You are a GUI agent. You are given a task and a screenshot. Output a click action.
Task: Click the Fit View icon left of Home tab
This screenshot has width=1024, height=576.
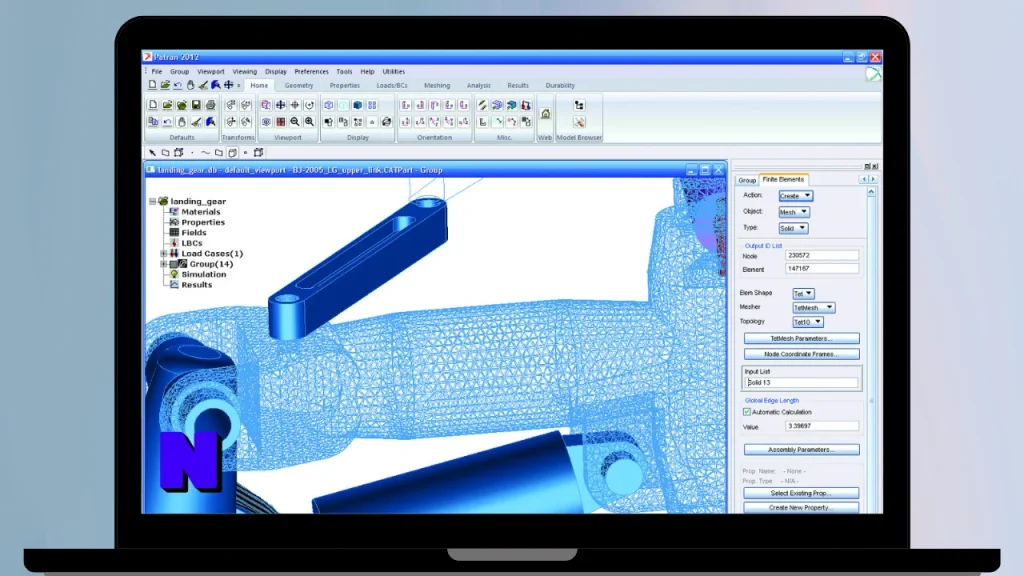pos(229,85)
